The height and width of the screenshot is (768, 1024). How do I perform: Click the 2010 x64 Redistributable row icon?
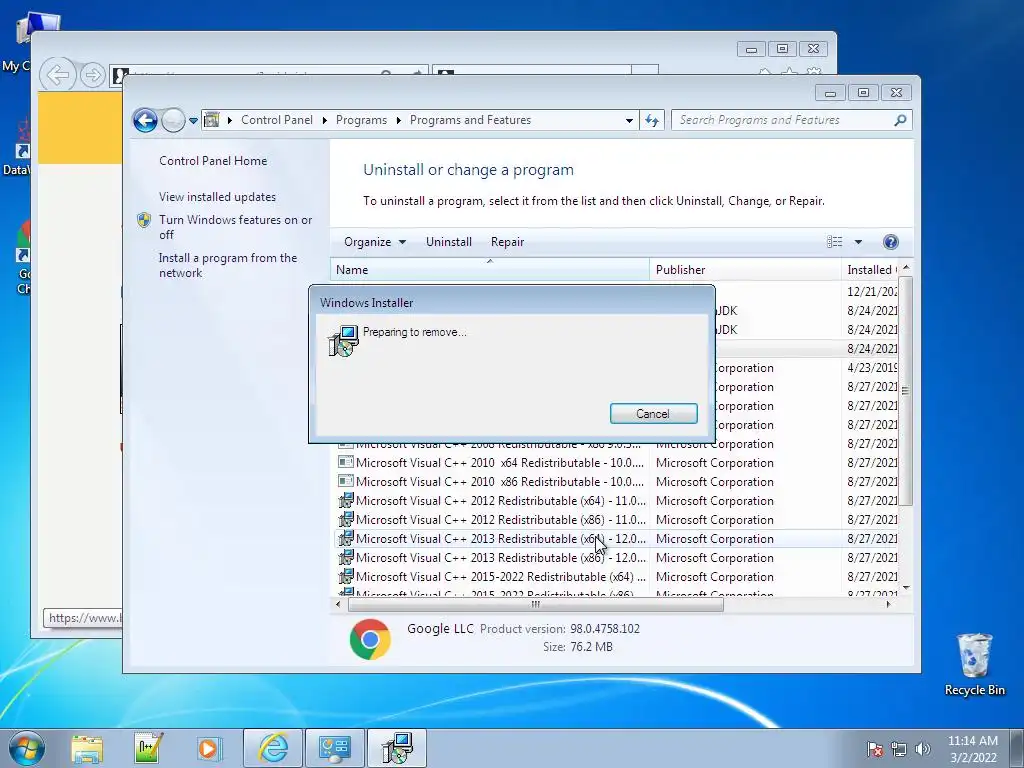pyautogui.click(x=345, y=462)
